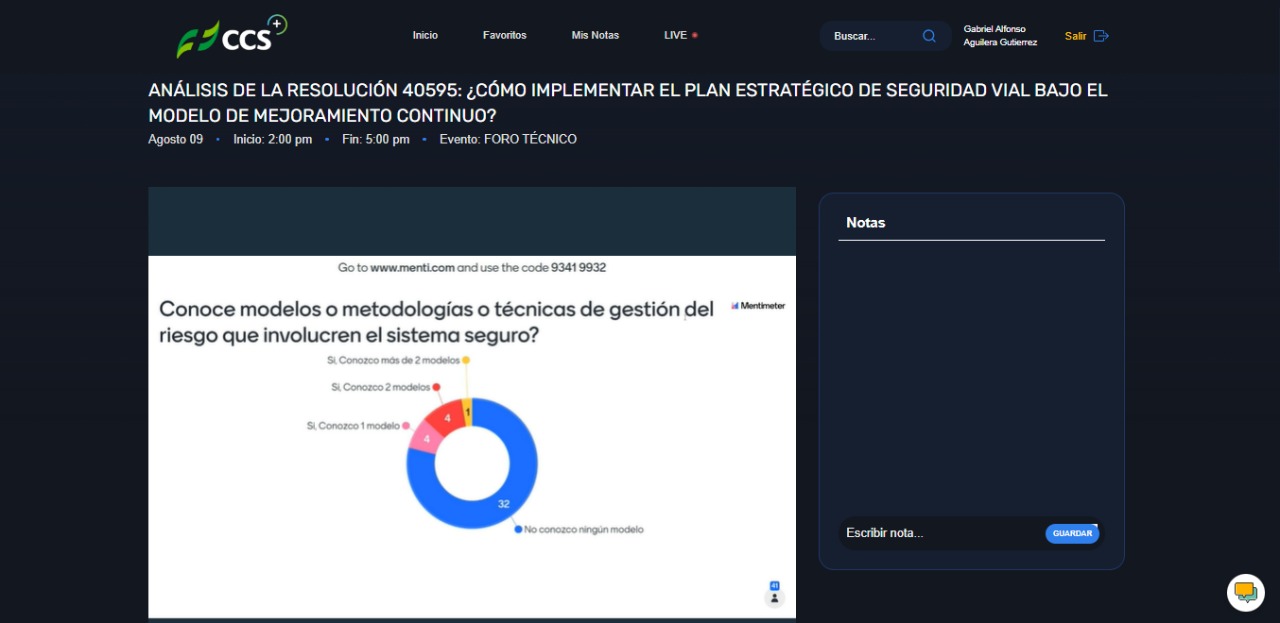Open the chat bubble widget

[x=1245, y=592]
